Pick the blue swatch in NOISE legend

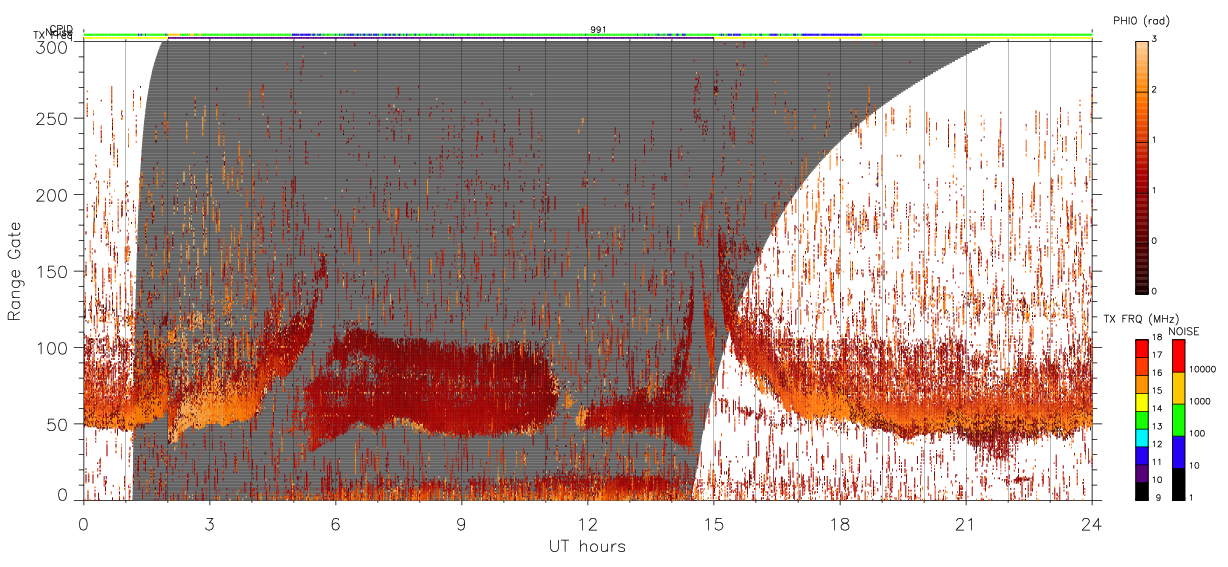pos(1178,452)
